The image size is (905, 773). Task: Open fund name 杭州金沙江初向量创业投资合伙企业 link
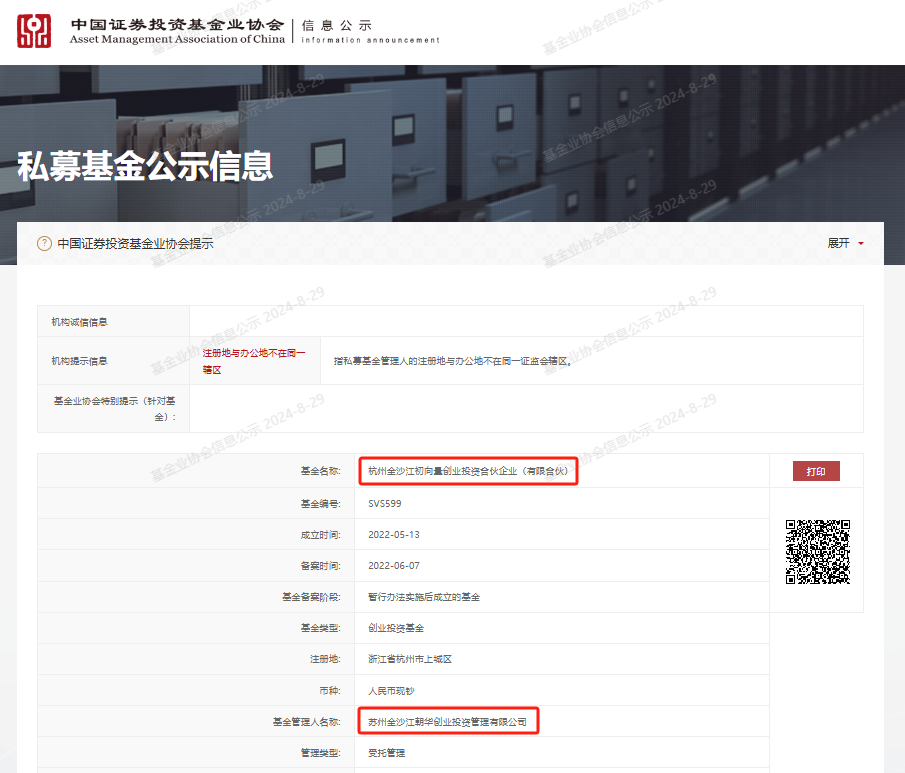pyautogui.click(x=466, y=470)
